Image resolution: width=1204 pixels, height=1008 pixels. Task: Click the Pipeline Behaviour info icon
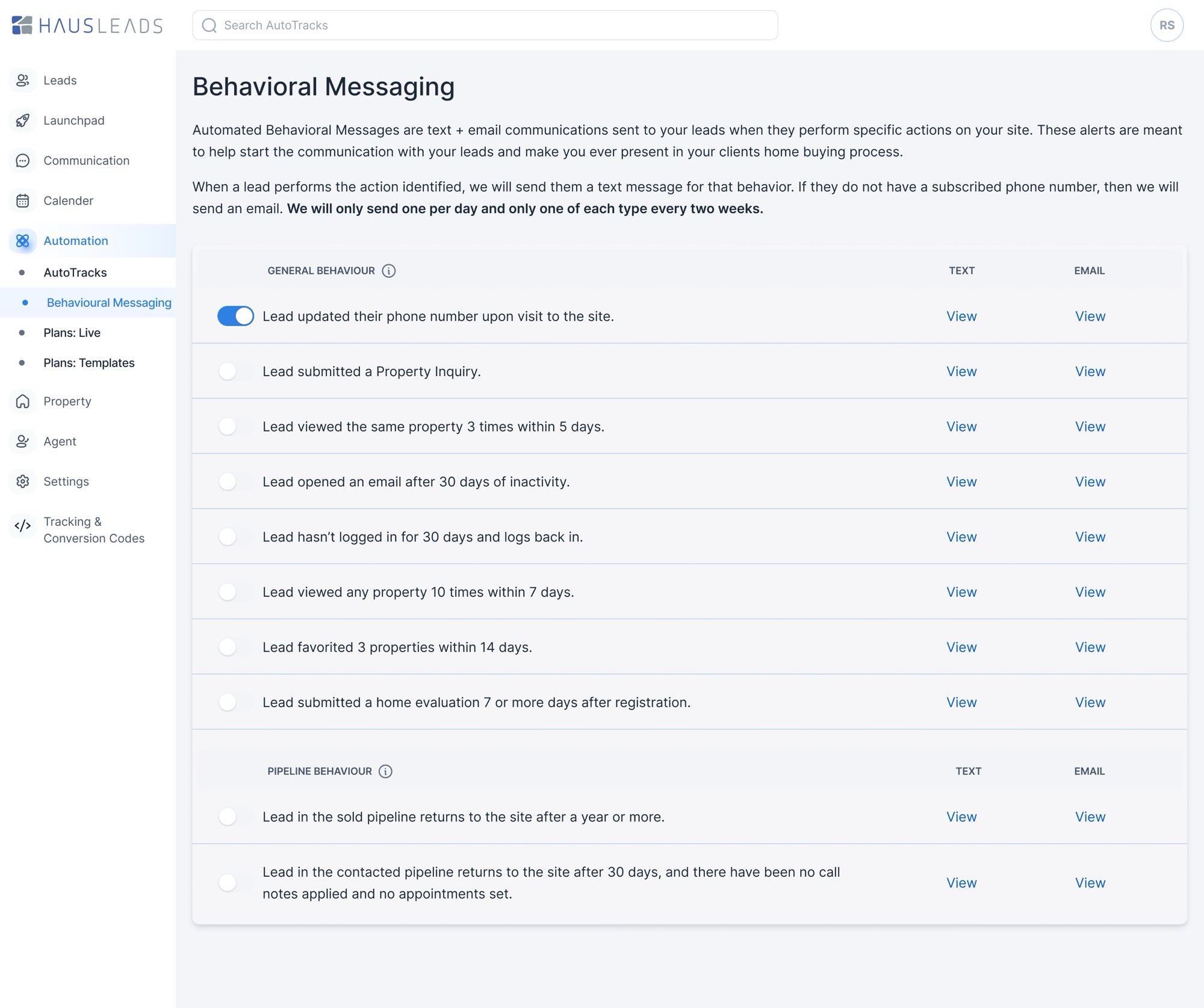click(x=386, y=771)
